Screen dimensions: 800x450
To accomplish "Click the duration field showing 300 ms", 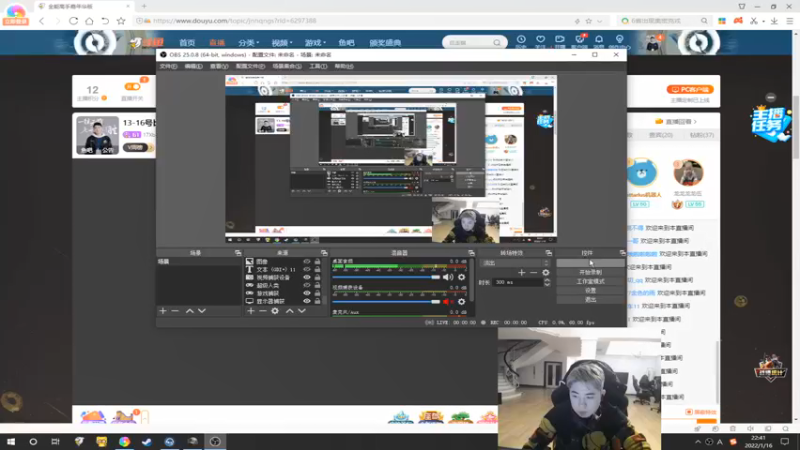I will [517, 282].
